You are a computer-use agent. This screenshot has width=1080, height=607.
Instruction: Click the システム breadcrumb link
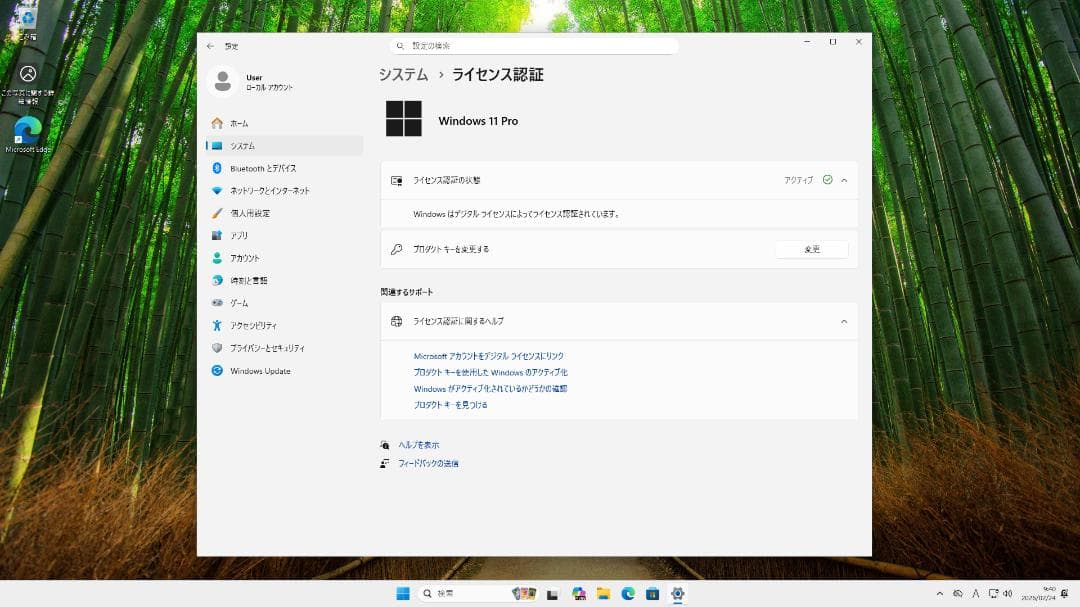pyautogui.click(x=403, y=74)
